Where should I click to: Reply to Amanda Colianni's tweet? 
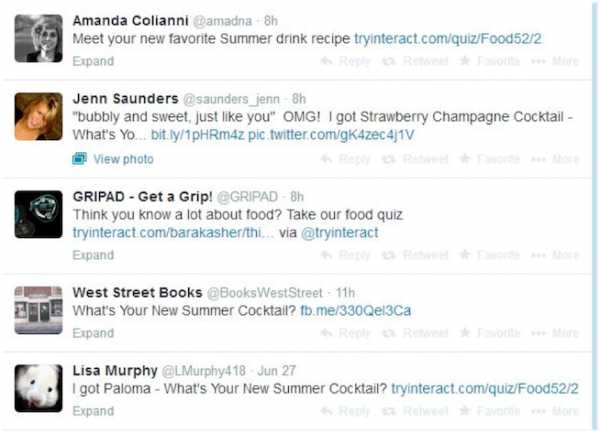pyautogui.click(x=345, y=61)
